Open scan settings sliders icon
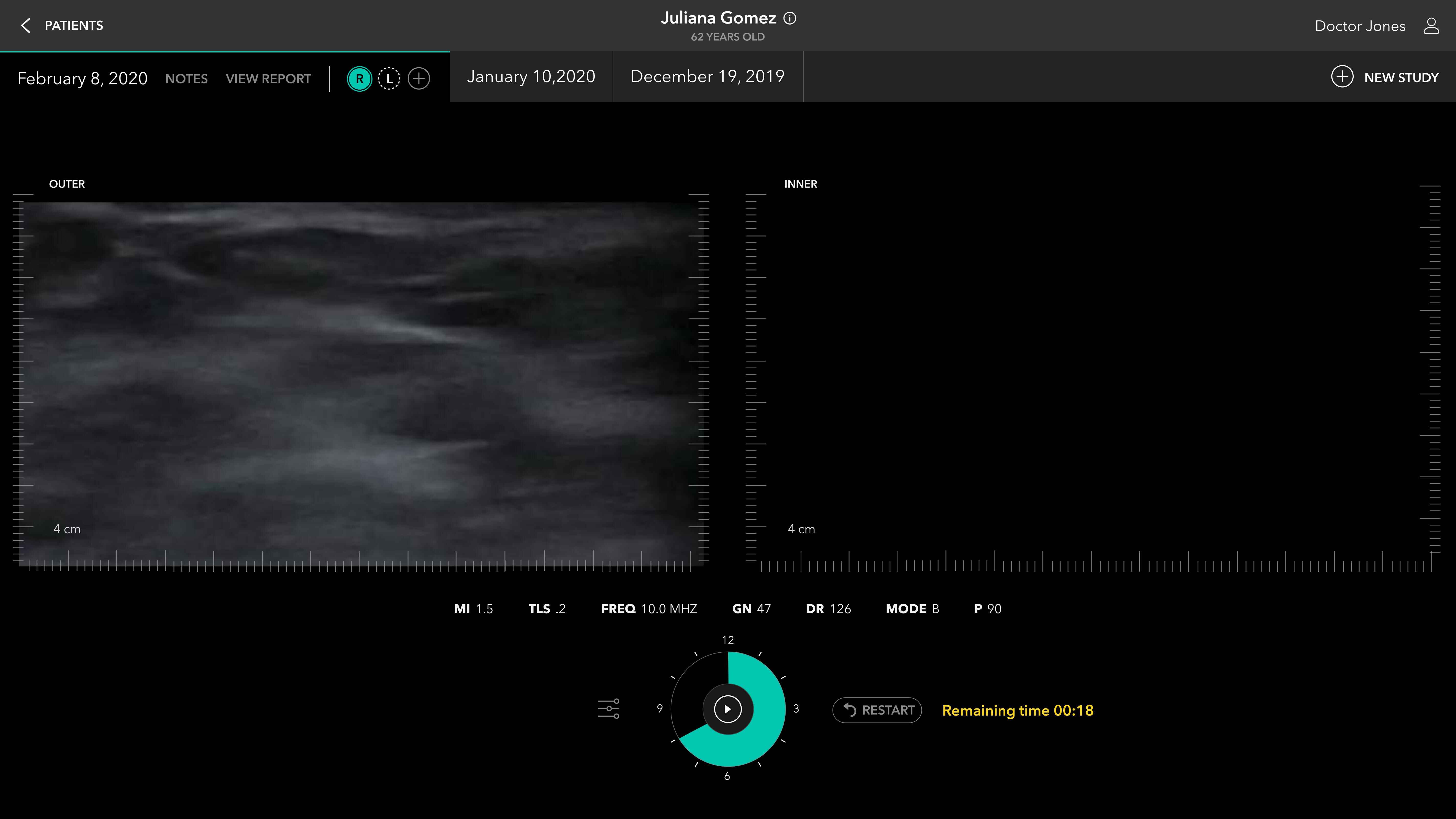The width and height of the screenshot is (1456, 819). (608, 709)
